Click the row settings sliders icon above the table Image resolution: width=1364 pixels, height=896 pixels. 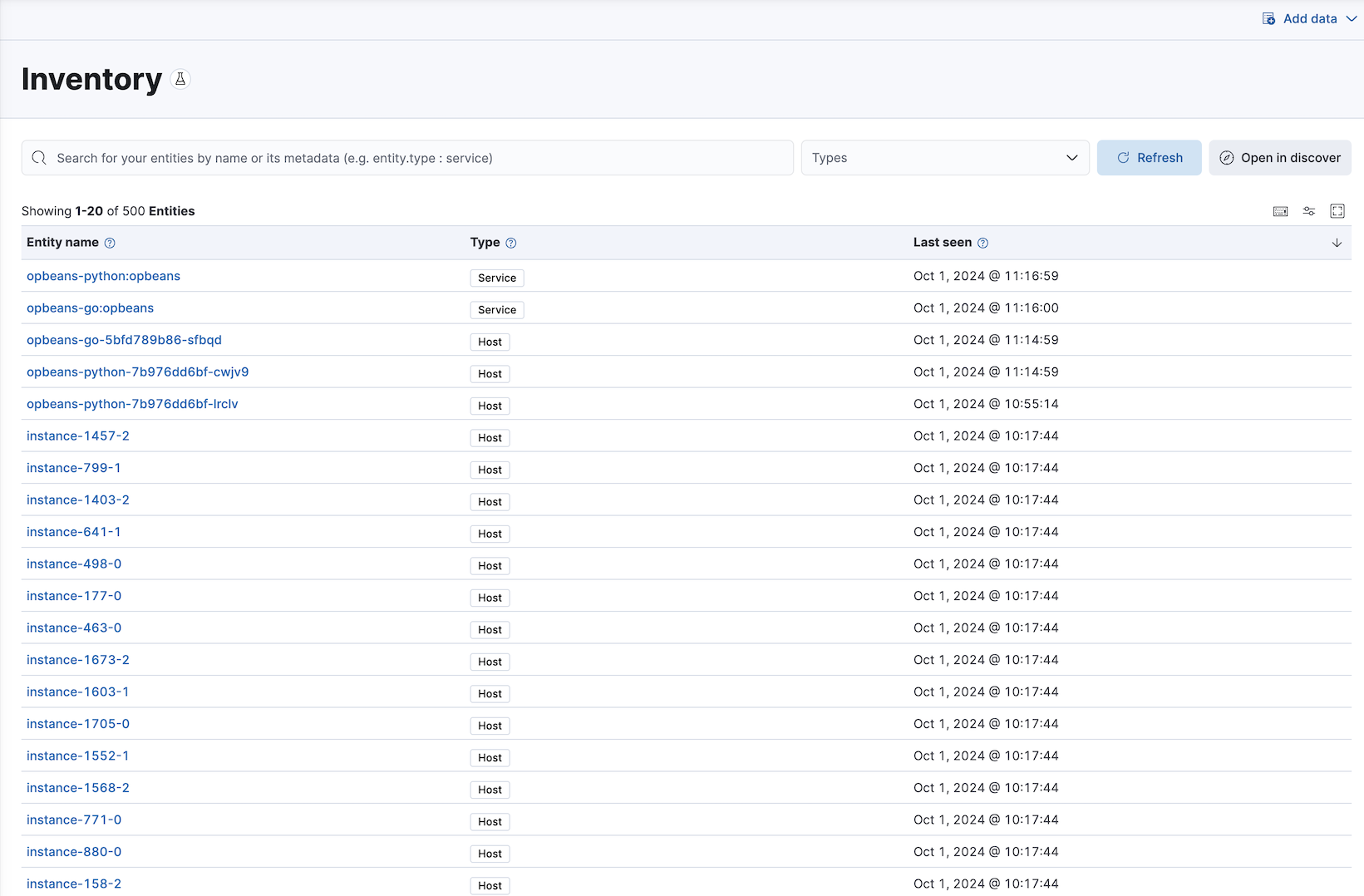(1308, 210)
